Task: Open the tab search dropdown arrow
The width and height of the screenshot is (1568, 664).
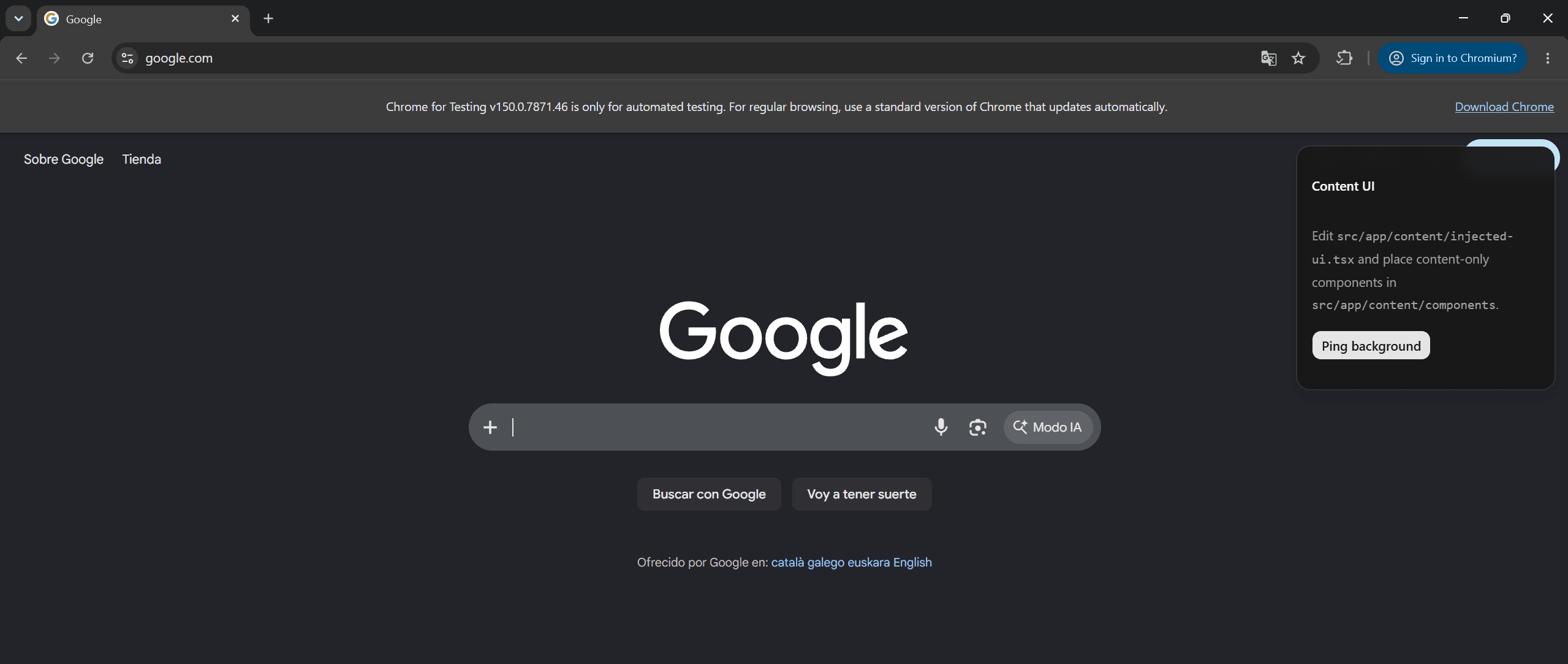Action: pyautogui.click(x=18, y=18)
